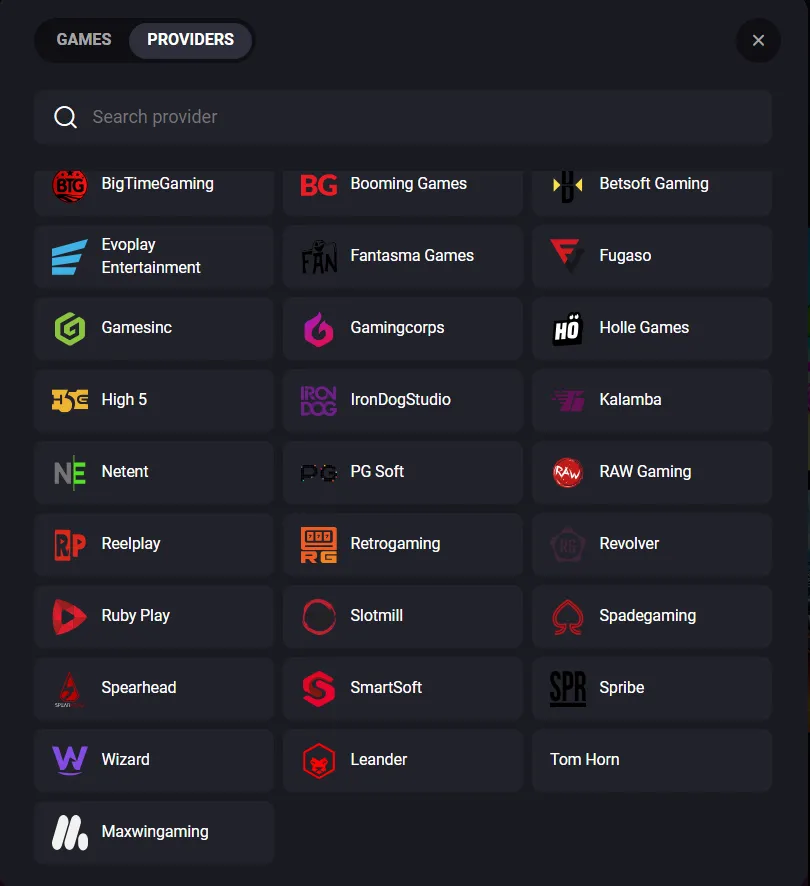Click the PG Soft logo
This screenshot has height=886, width=810.
316,472
